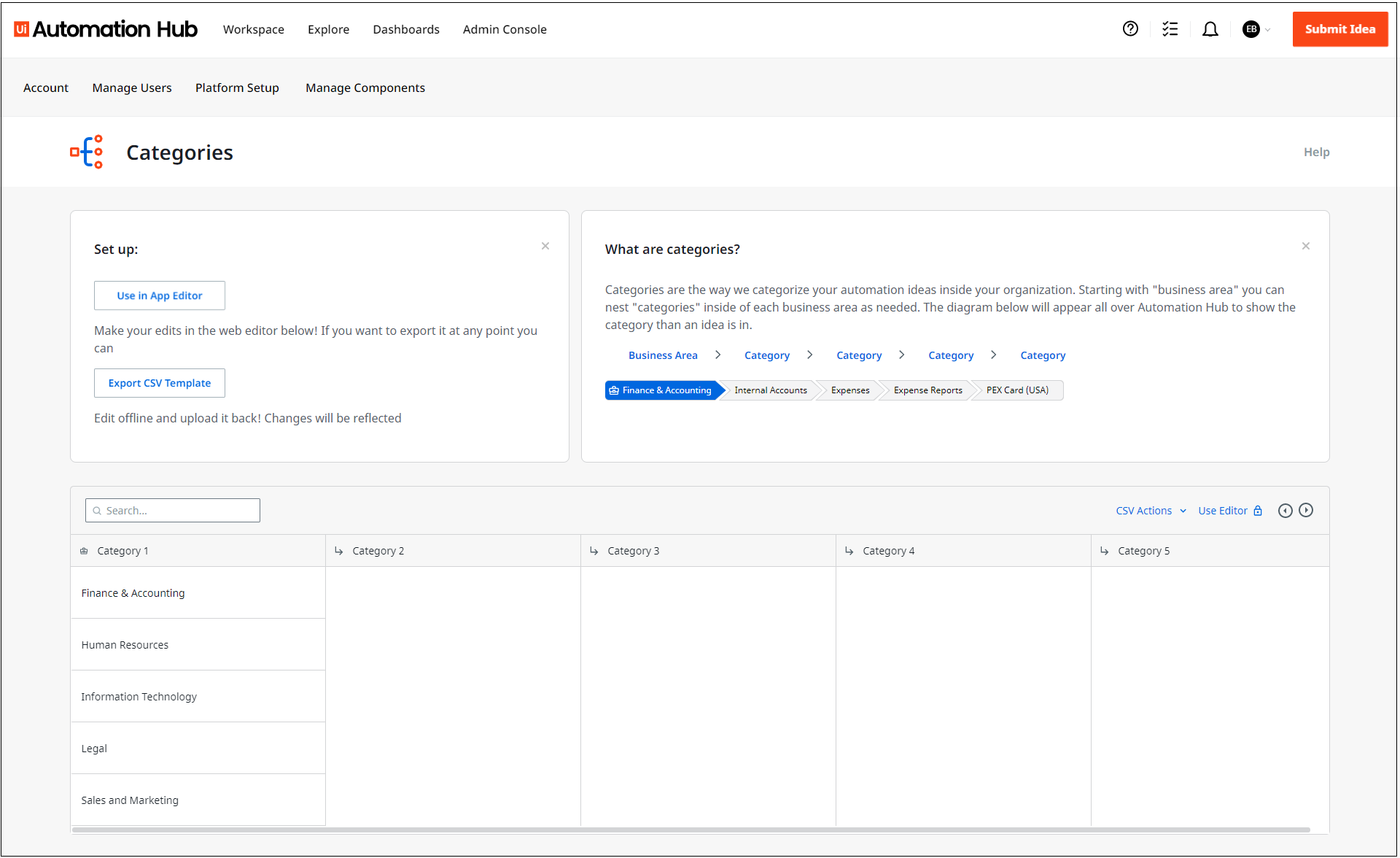Click the Category 3 column header
Viewport: 1400px width, 858px height.
click(x=709, y=551)
